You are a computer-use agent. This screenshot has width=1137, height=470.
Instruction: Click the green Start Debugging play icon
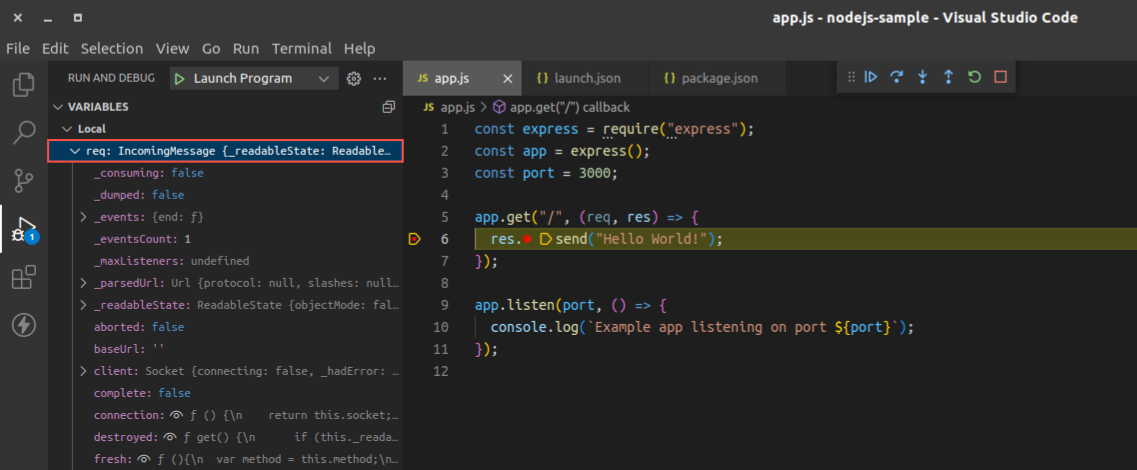180,78
